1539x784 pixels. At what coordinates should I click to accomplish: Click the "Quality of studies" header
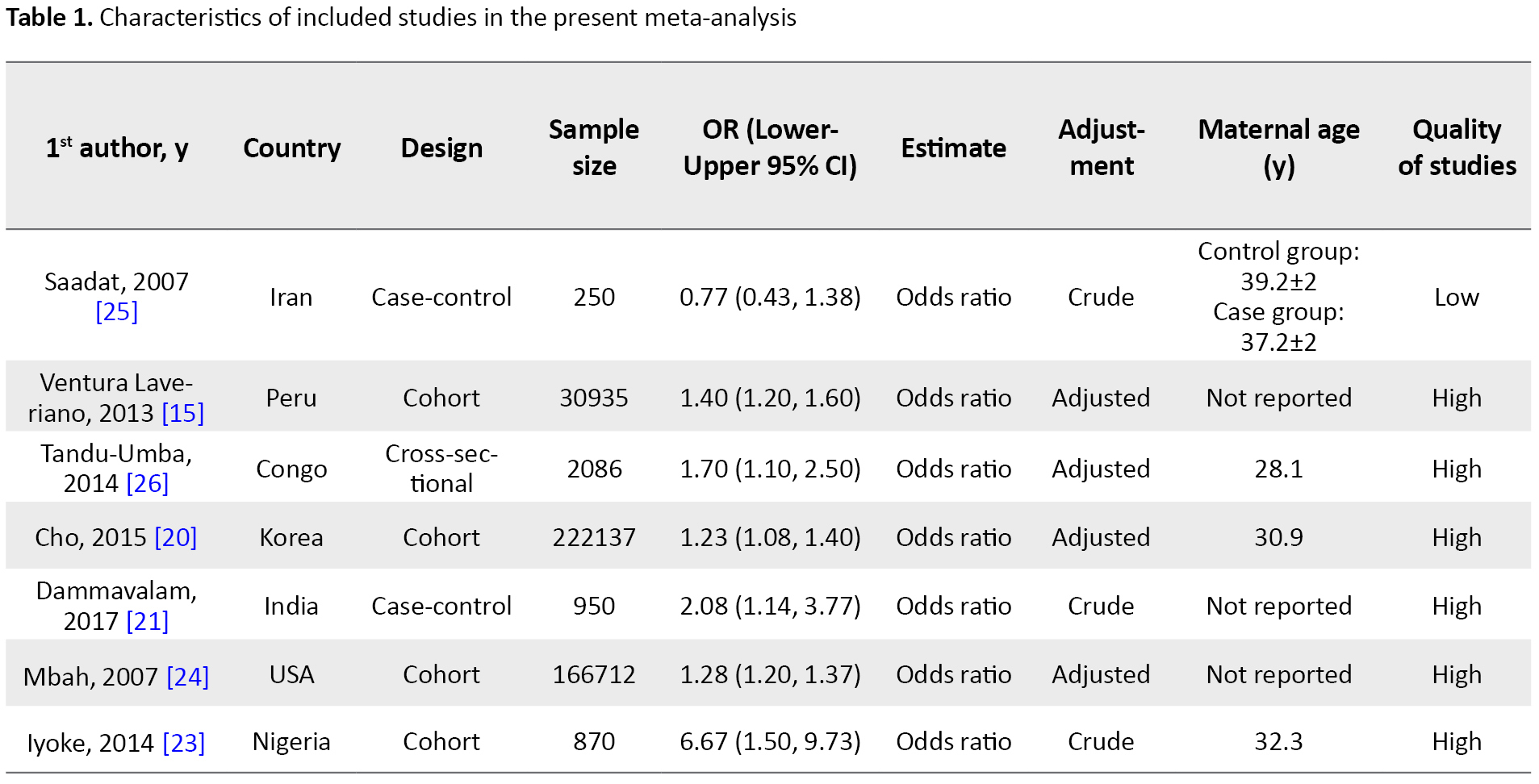tap(1456, 148)
